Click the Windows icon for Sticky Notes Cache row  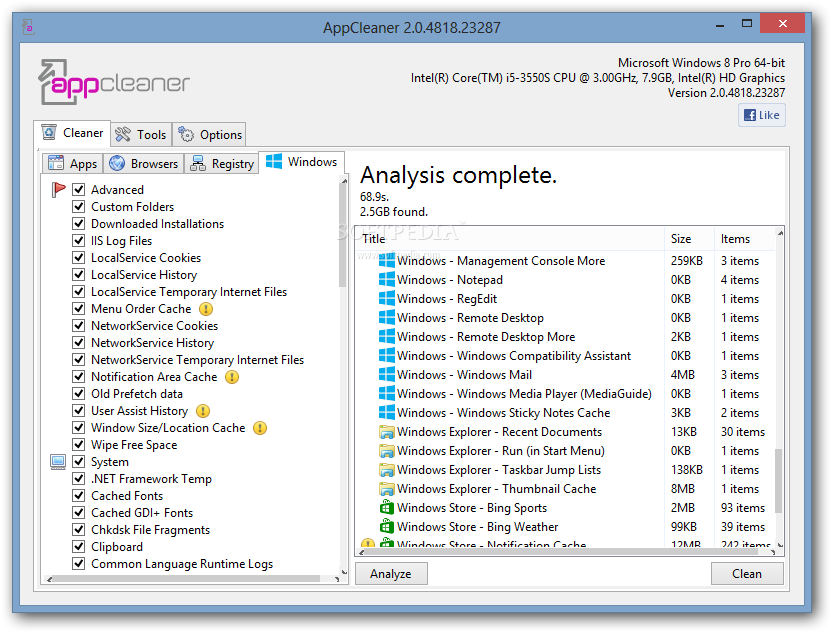387,412
